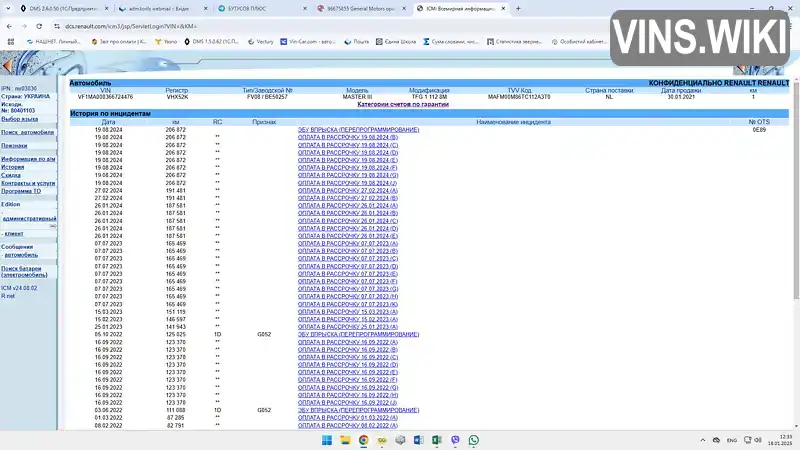Screen dimensions: 800x450
Task: Open Excel from the taskbar
Action: (437, 440)
